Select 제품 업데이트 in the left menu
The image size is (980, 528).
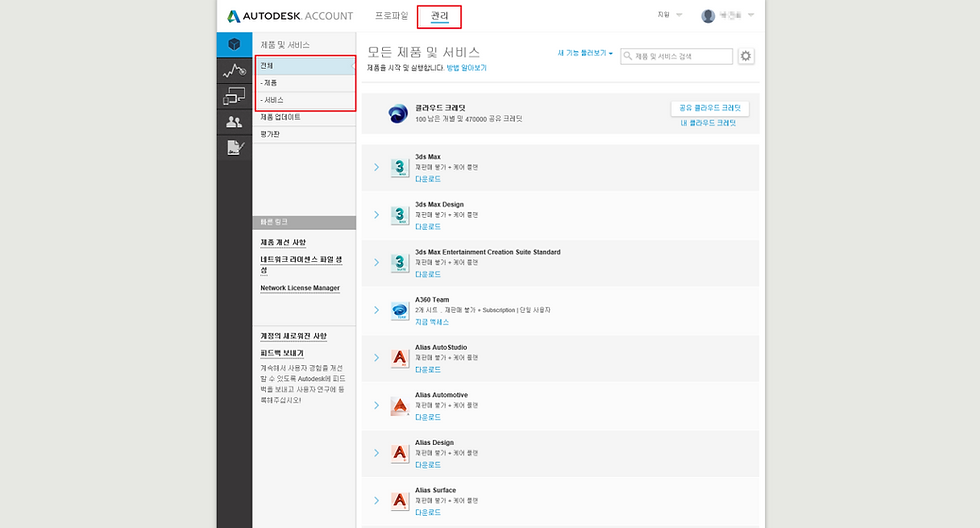click(304, 117)
